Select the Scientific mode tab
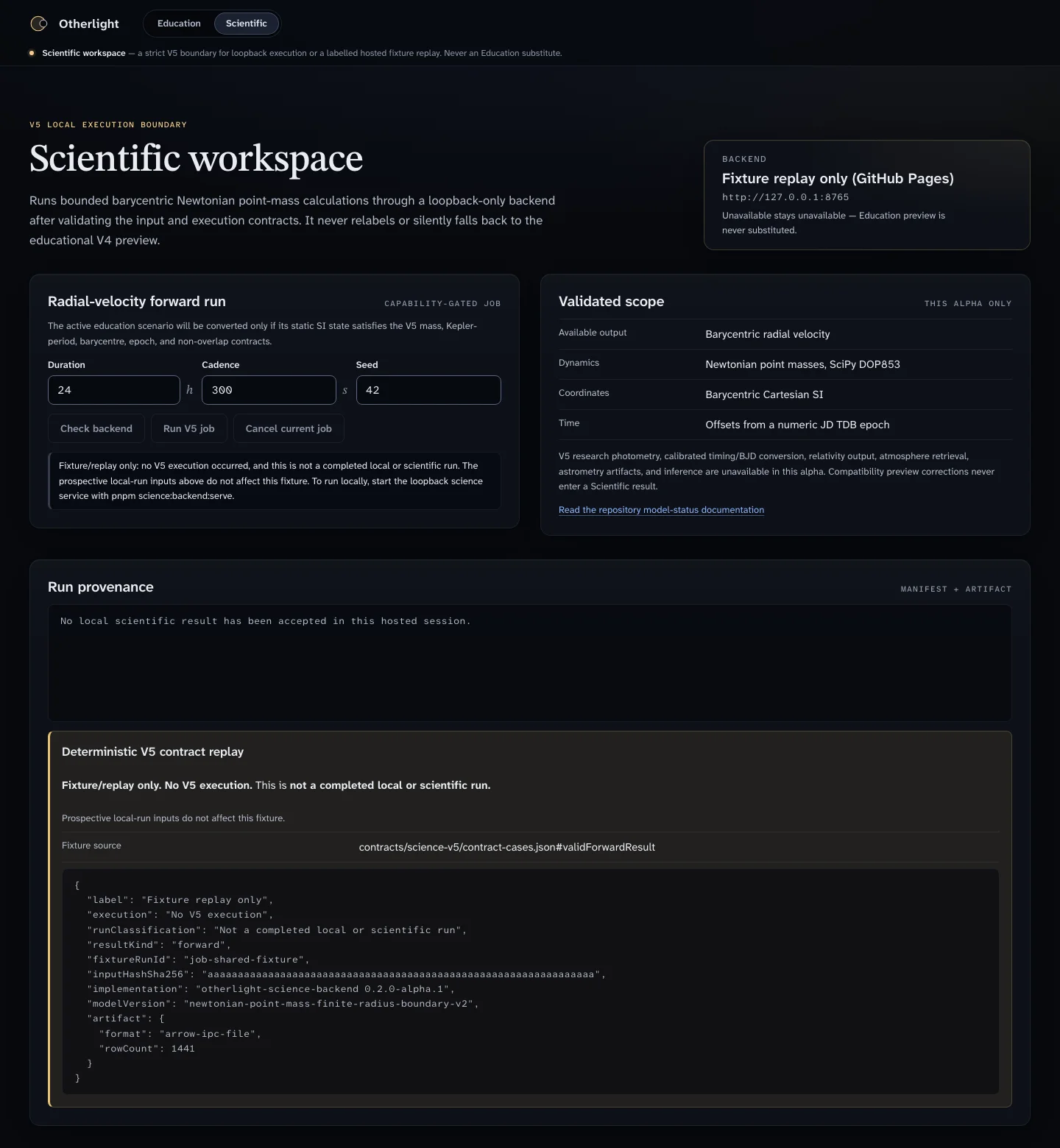Screen dimensions: 1060x1148 point(247,24)
